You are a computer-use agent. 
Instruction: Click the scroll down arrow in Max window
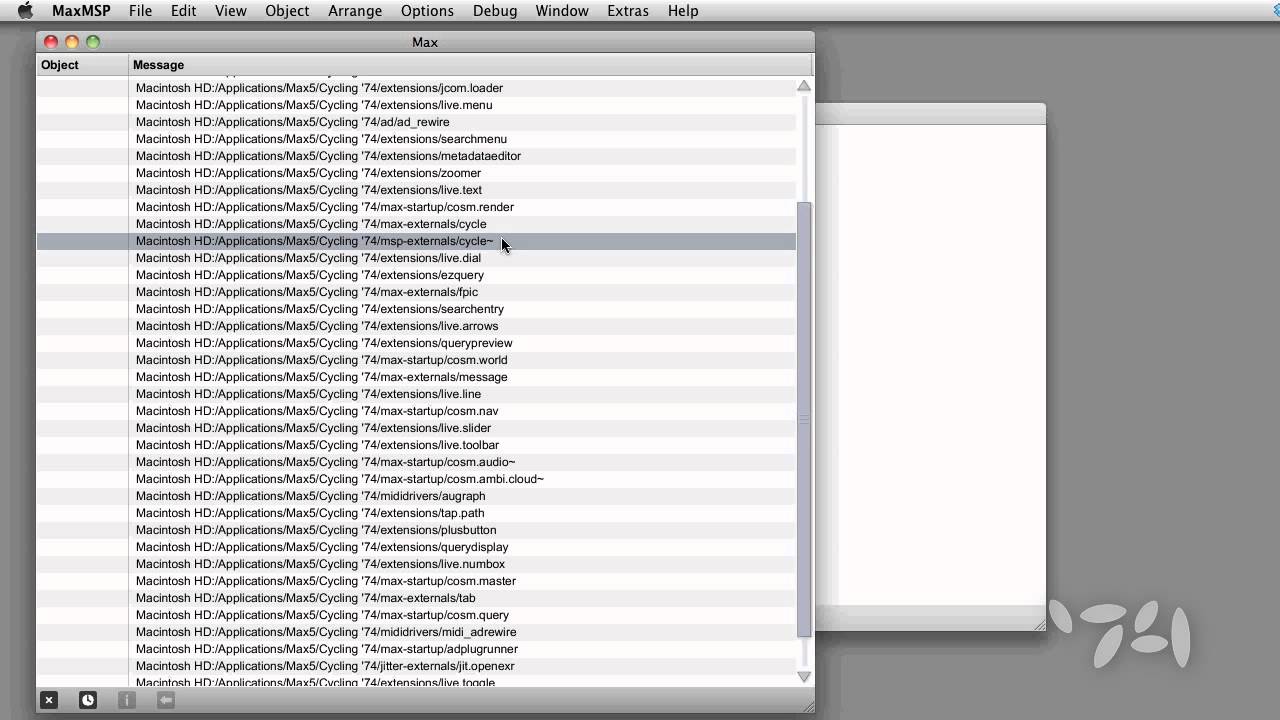point(804,677)
